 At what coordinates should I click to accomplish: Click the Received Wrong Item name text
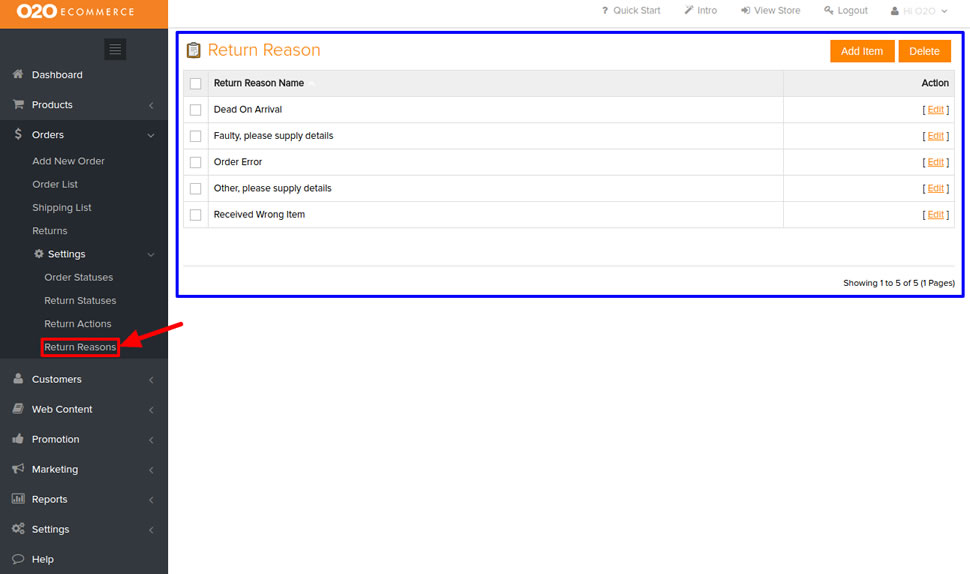click(259, 215)
